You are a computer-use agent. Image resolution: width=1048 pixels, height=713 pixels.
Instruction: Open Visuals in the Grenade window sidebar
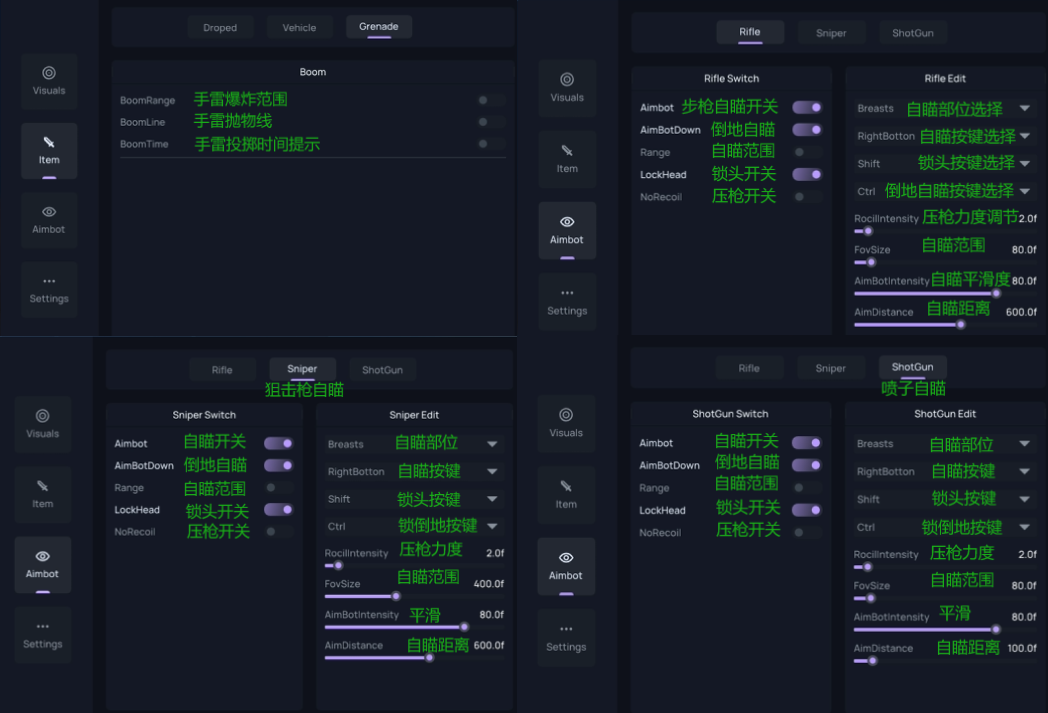coord(48,81)
